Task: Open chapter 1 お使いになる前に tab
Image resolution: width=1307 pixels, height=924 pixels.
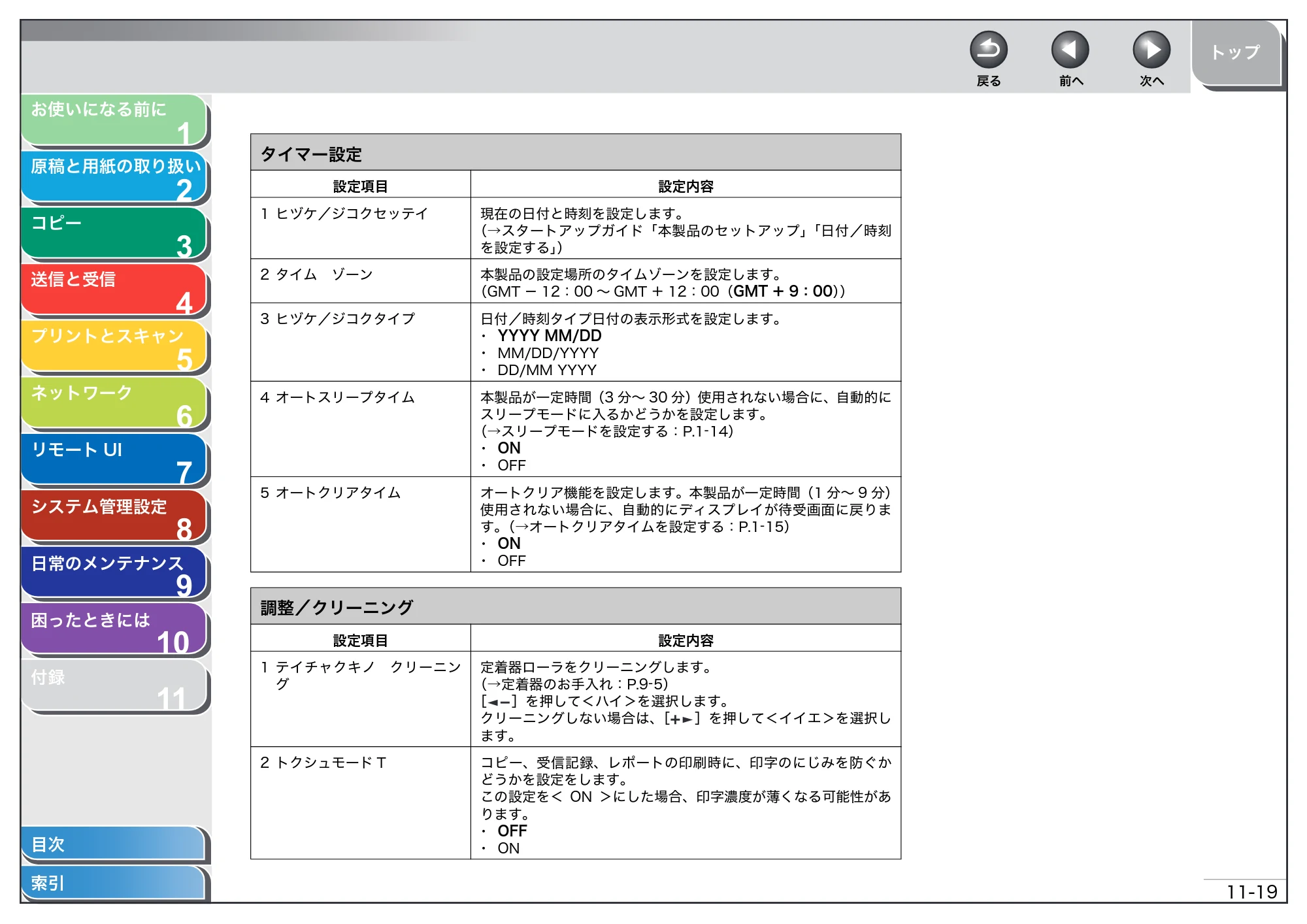Action: point(114,120)
